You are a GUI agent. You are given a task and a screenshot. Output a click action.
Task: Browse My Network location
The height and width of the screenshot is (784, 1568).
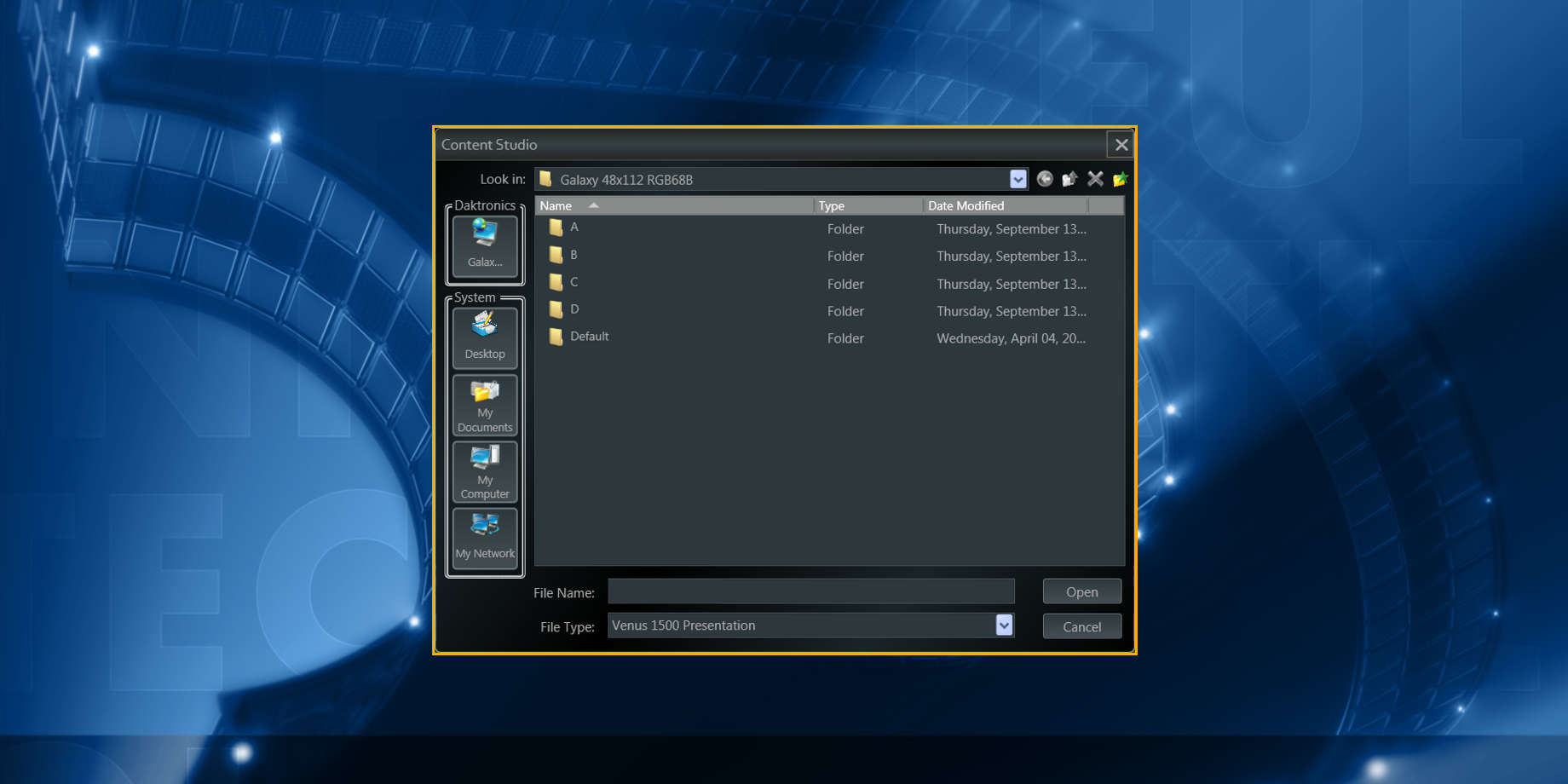485,538
